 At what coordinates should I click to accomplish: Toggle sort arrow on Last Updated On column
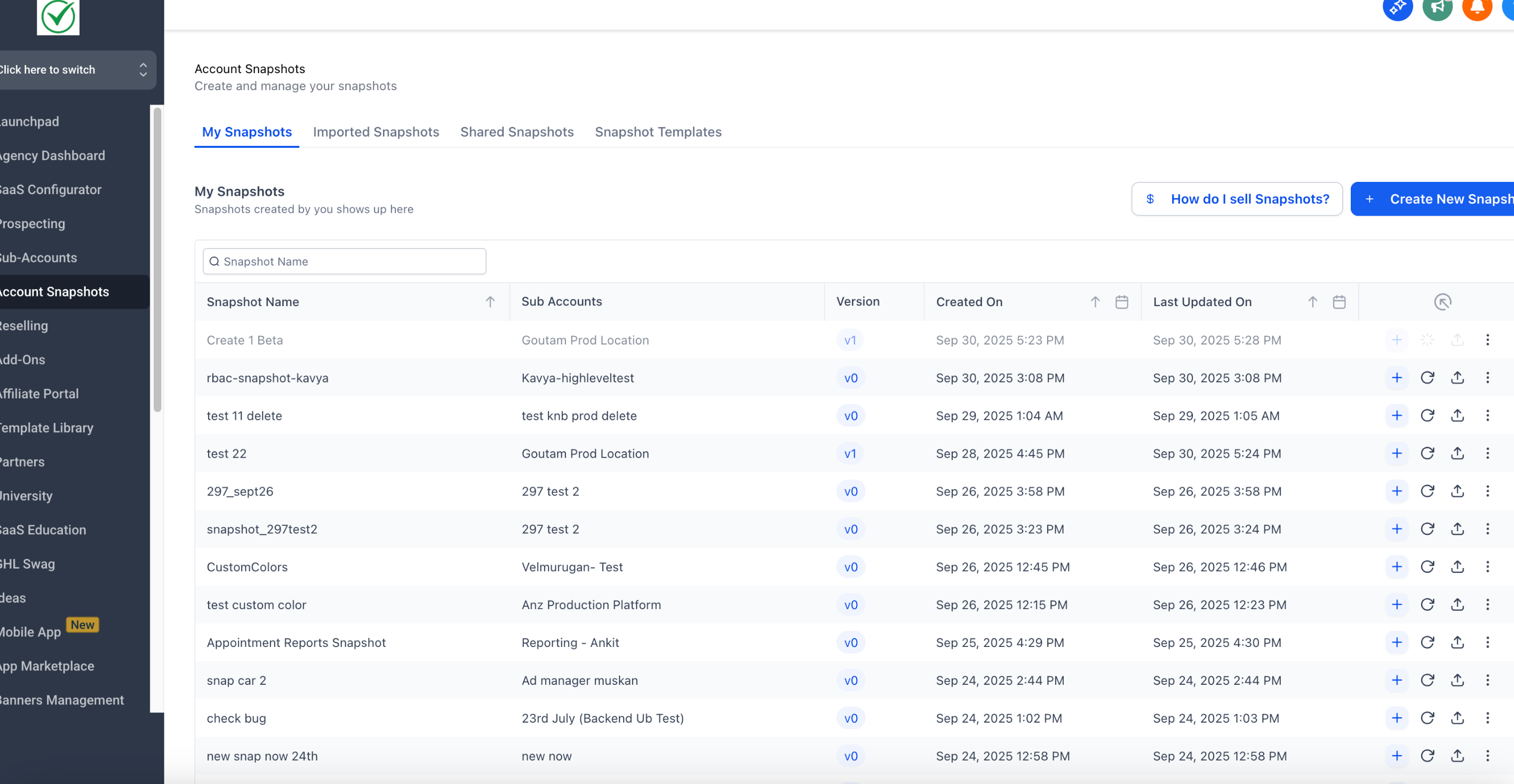click(1312, 302)
